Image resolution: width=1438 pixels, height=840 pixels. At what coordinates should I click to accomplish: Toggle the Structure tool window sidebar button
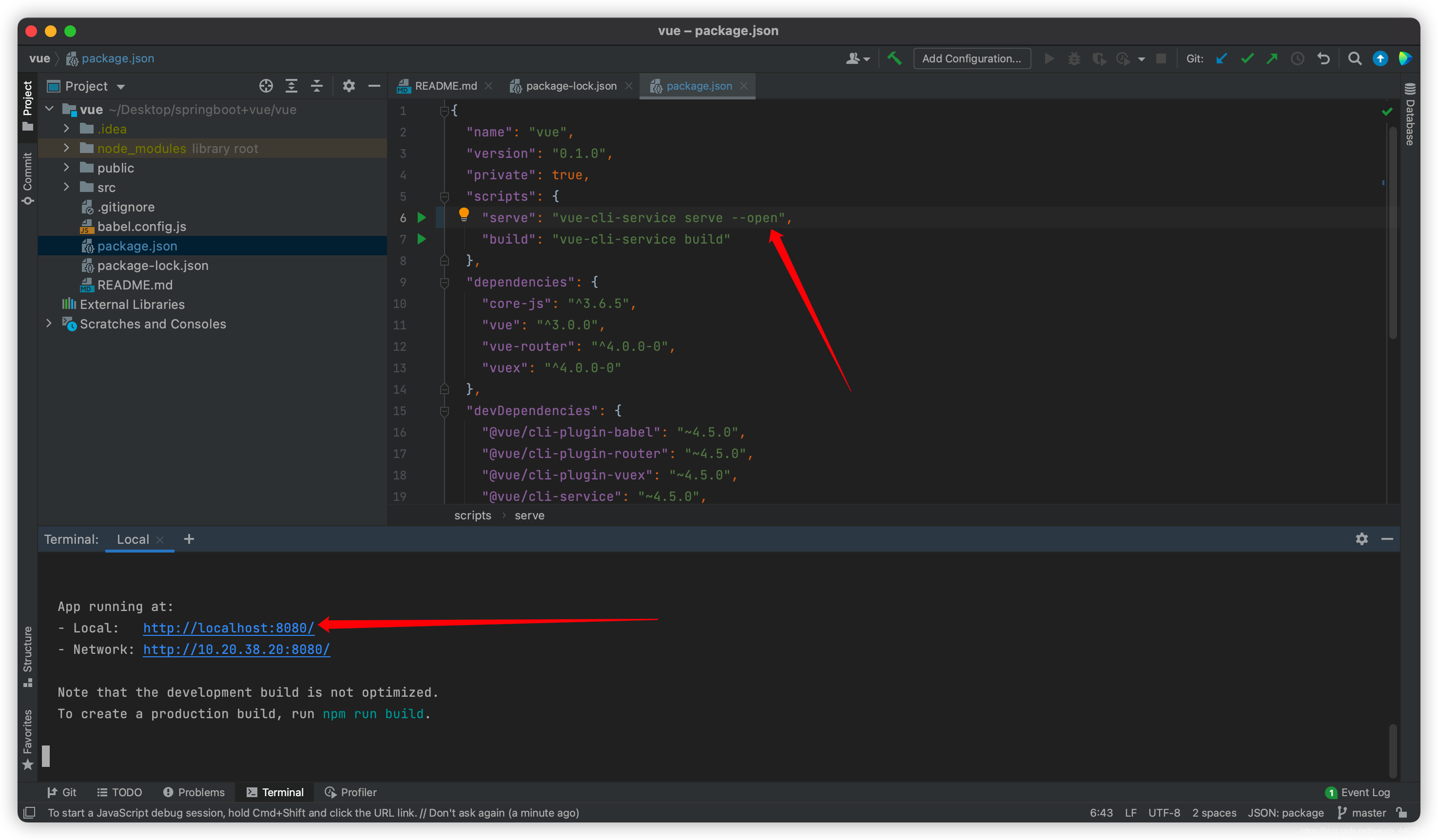[x=27, y=656]
